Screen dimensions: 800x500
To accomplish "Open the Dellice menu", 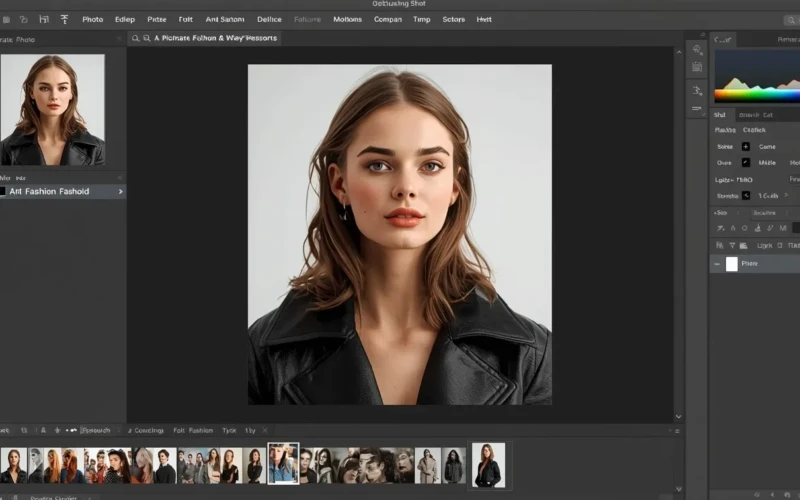I will click(x=269, y=19).
